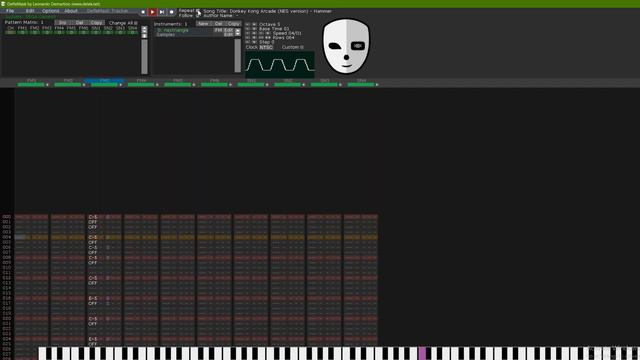Click Del in the Instruments panel
This screenshot has height=360, width=640.
[x=218, y=24]
